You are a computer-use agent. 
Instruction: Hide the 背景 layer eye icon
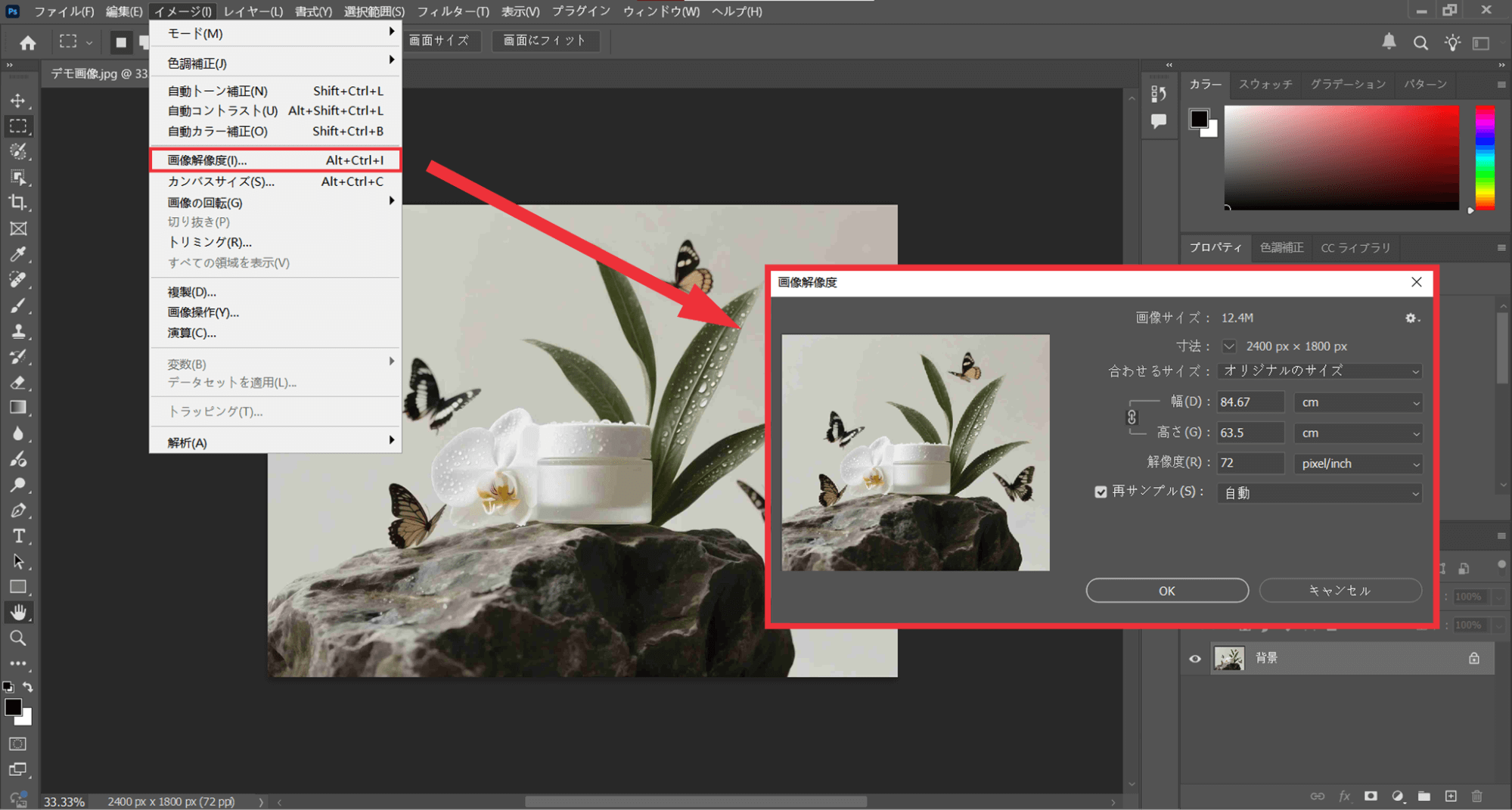1195,659
